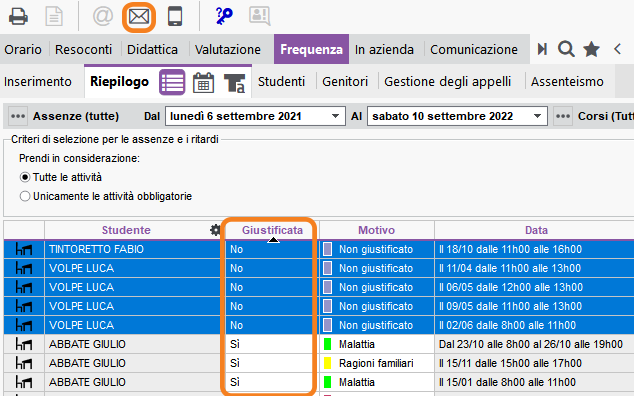This screenshot has width=634, height=396.
Task: Switch to Inserimento sub-tab
Action: tap(38, 82)
